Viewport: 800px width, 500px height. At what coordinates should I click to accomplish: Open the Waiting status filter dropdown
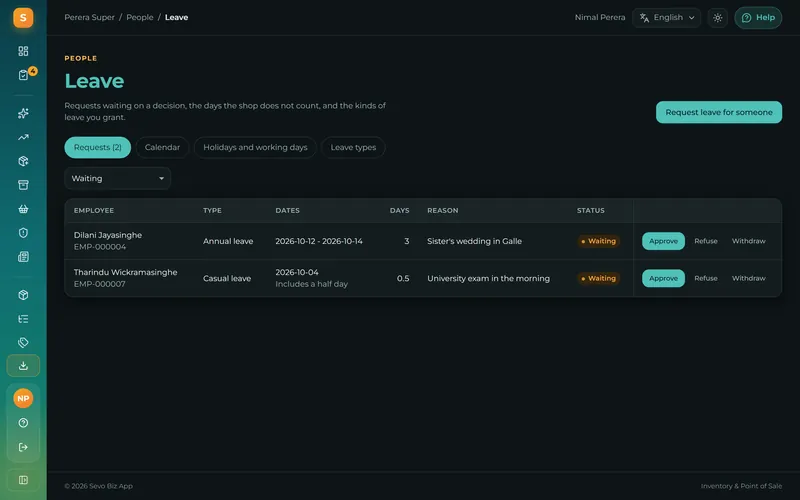117,179
